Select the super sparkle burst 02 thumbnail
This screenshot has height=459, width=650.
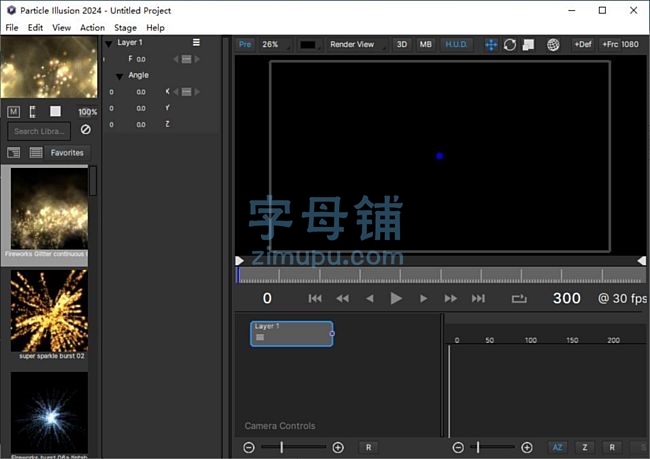click(x=49, y=311)
